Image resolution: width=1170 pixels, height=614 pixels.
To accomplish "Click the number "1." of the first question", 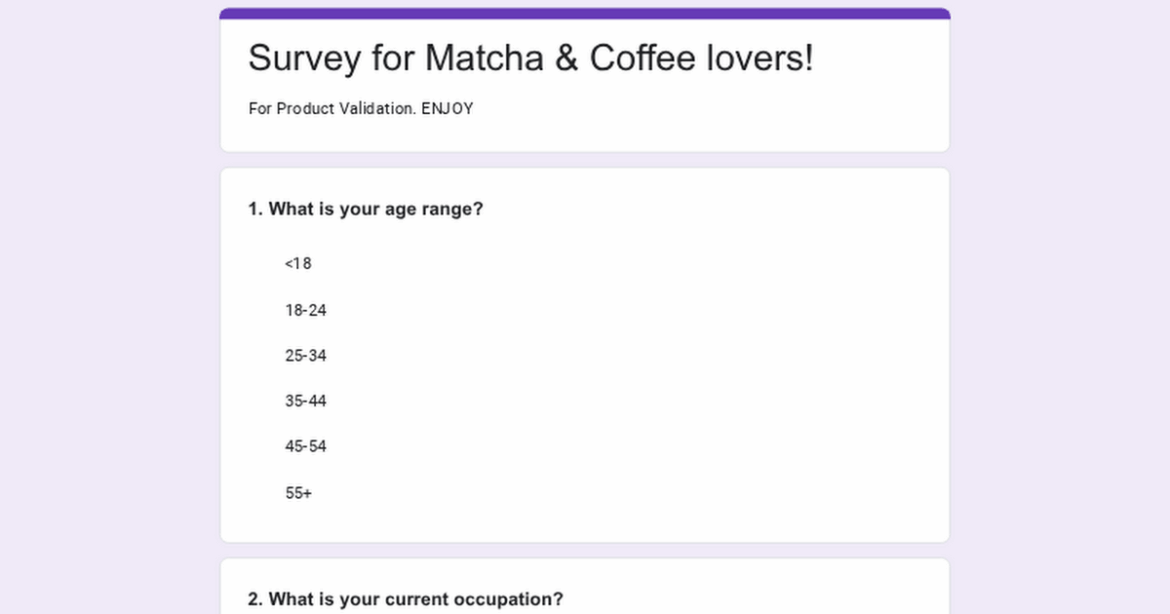I will (253, 209).
